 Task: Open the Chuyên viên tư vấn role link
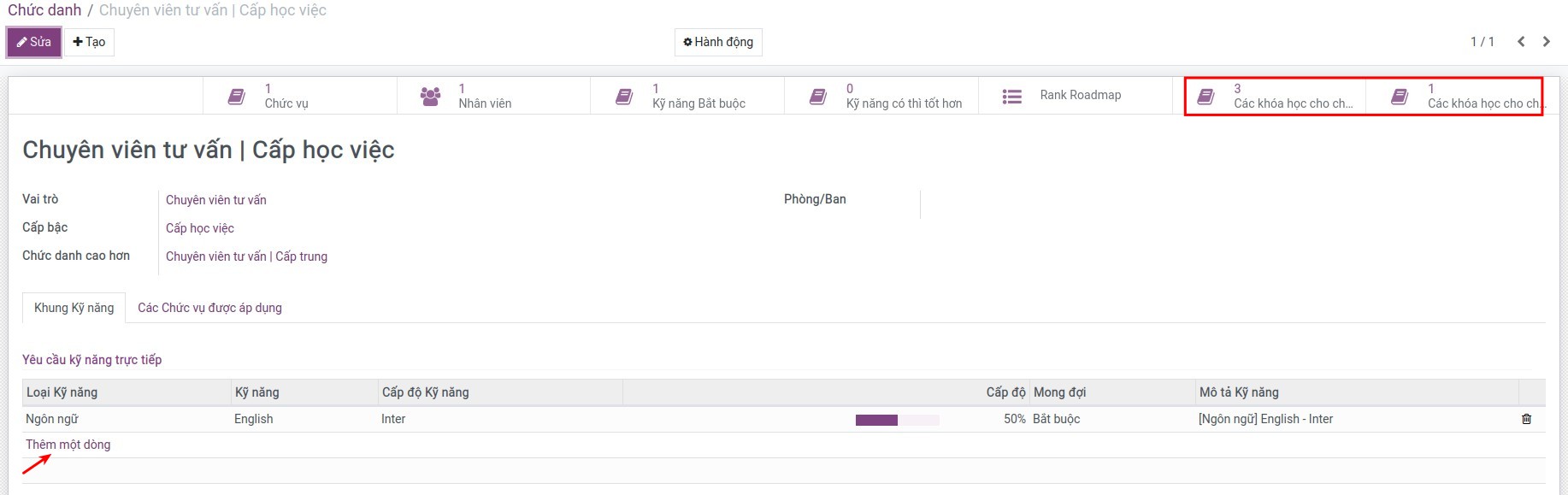coord(216,200)
